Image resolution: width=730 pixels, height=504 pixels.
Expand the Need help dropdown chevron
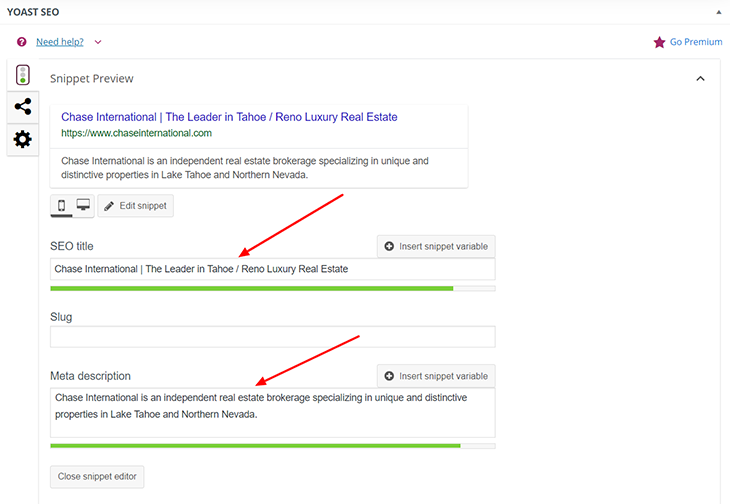(x=98, y=42)
